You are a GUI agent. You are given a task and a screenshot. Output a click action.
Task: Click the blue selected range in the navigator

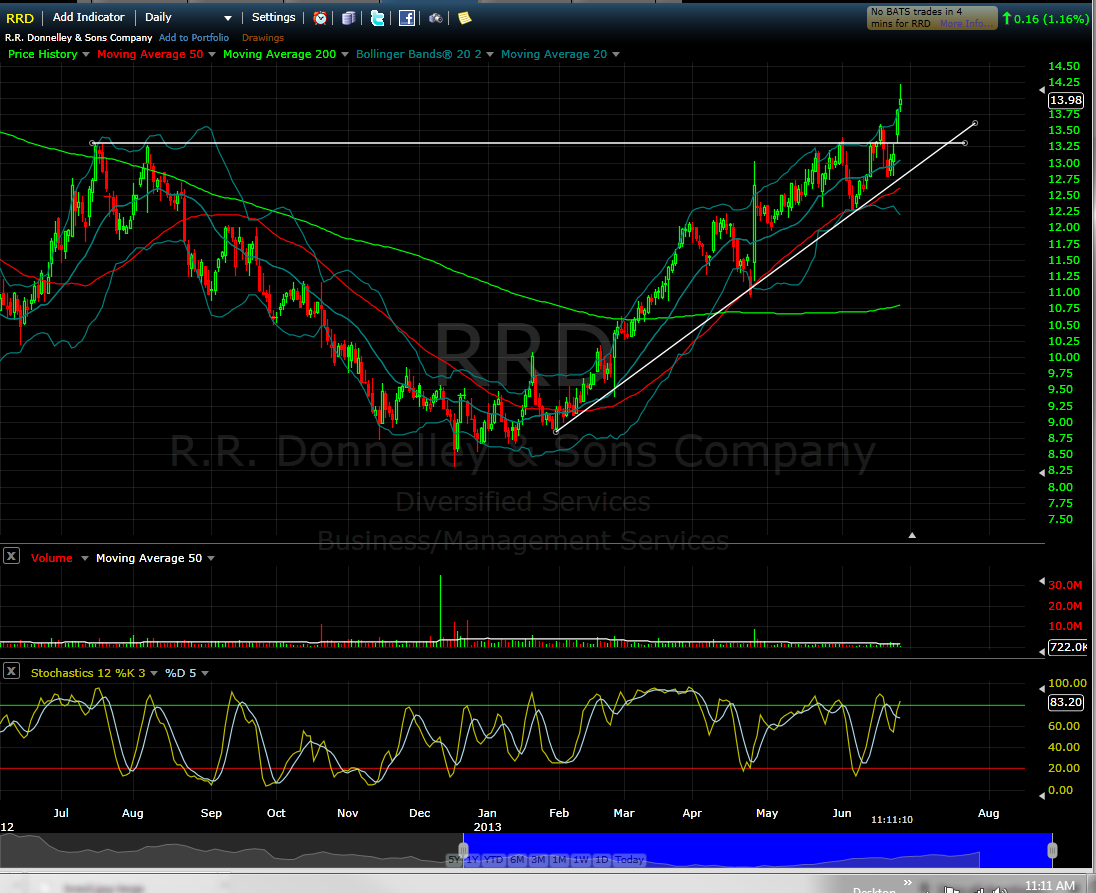(758, 850)
